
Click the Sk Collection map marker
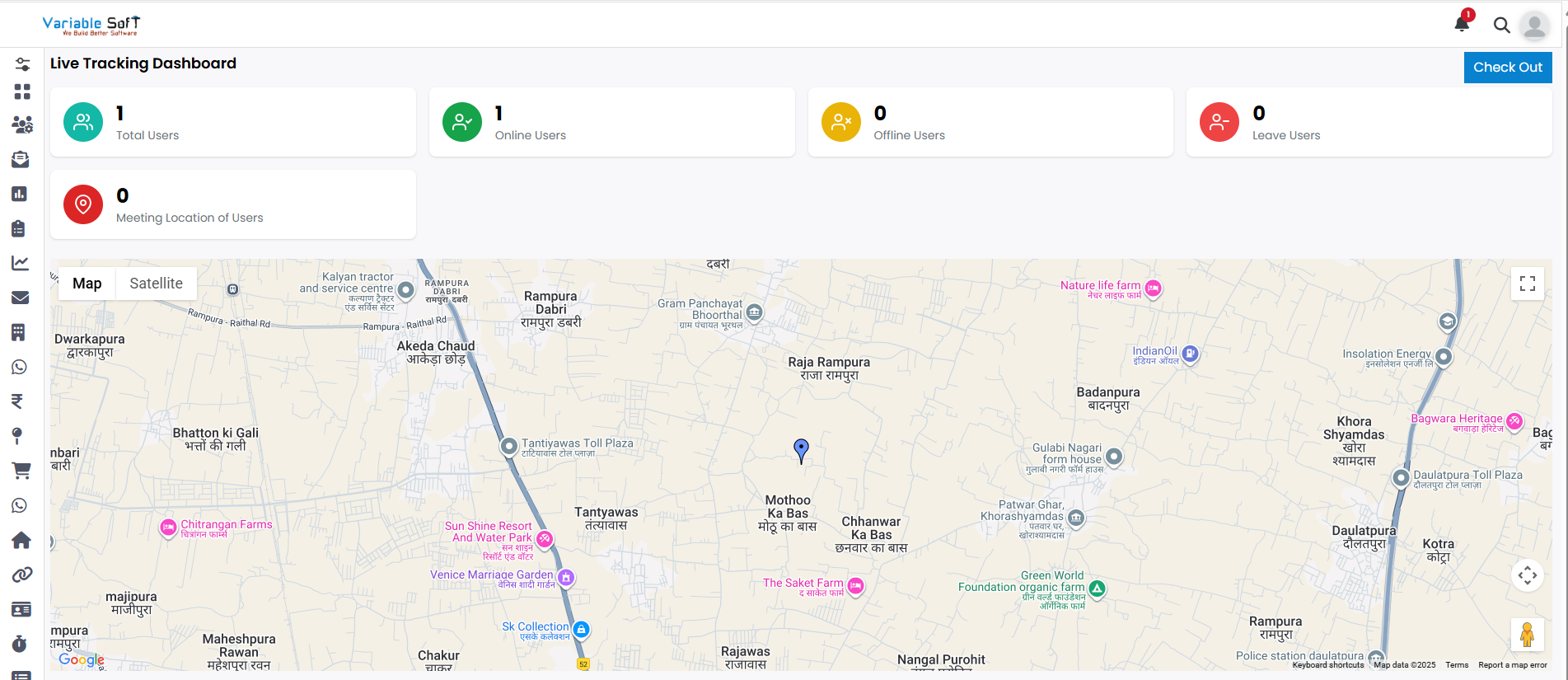point(581,631)
